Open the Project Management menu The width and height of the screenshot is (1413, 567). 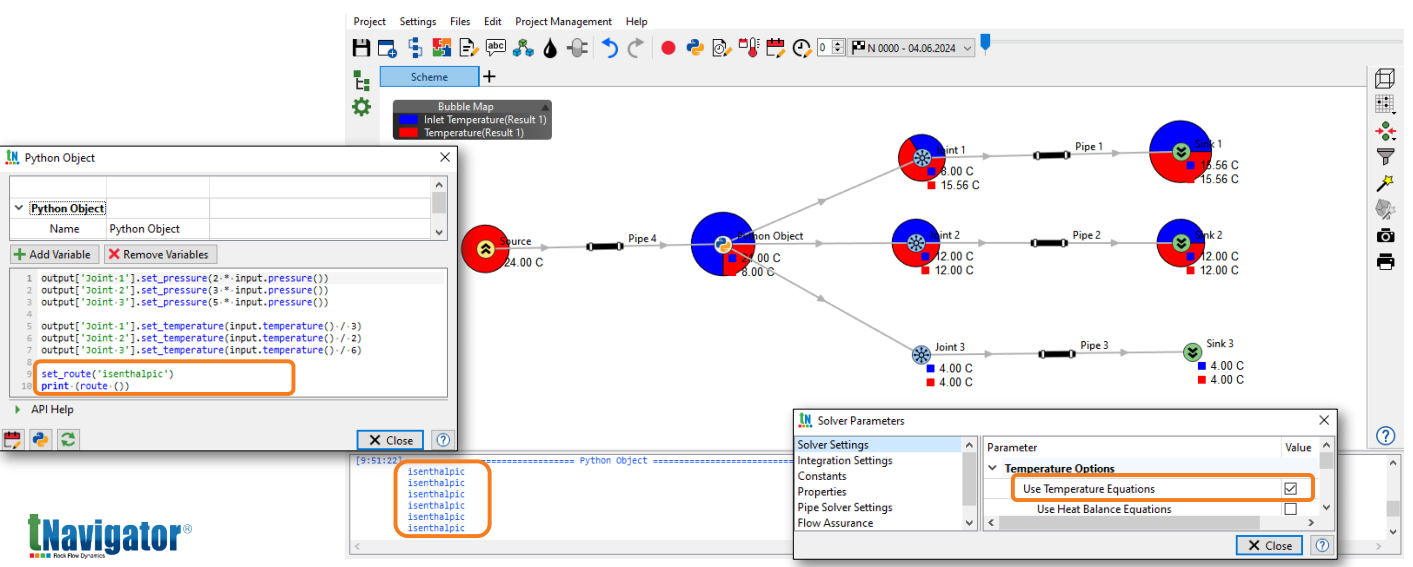tap(563, 21)
